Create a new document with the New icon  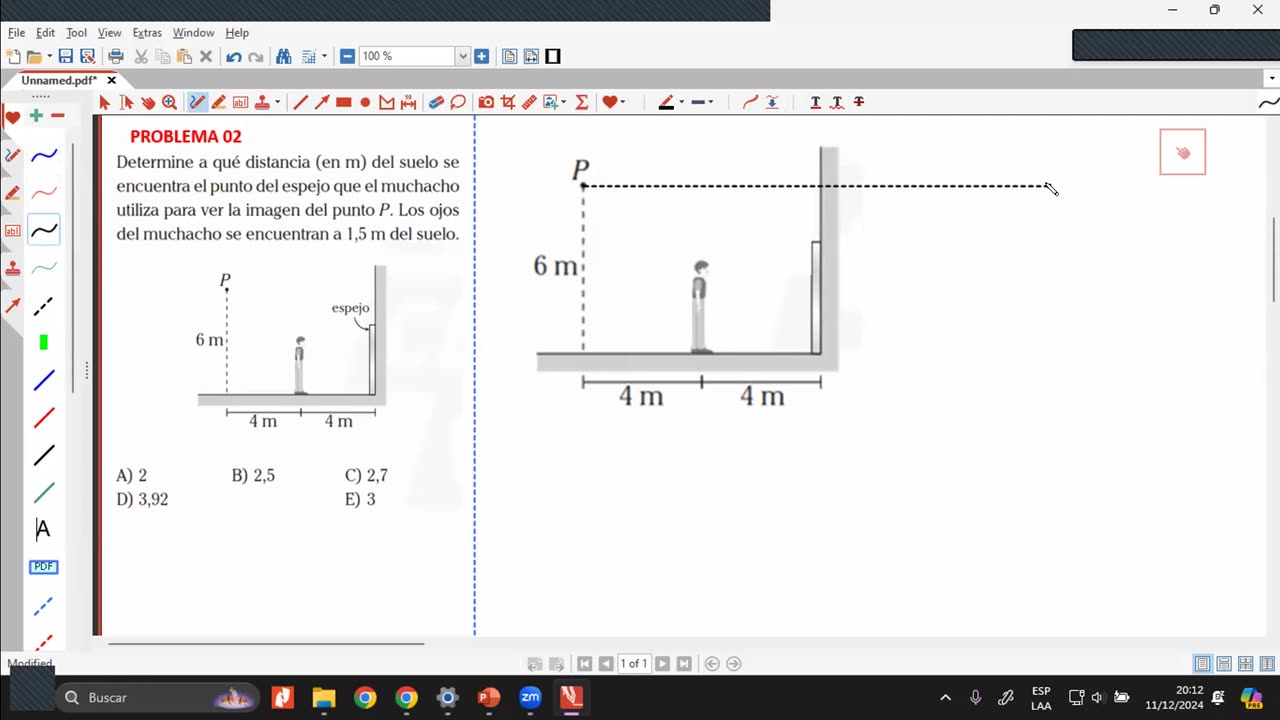coord(13,57)
